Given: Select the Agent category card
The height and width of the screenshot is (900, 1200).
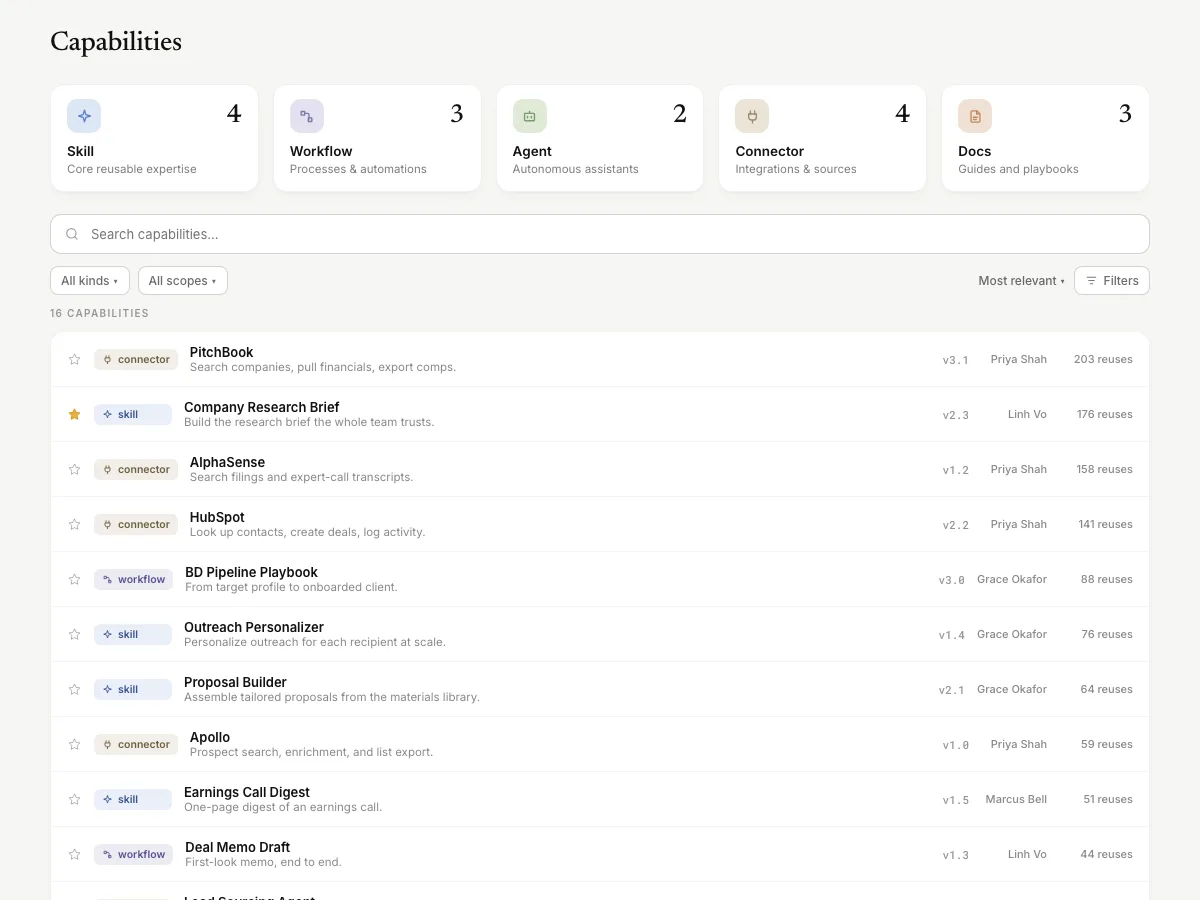Looking at the screenshot, I should [600, 138].
